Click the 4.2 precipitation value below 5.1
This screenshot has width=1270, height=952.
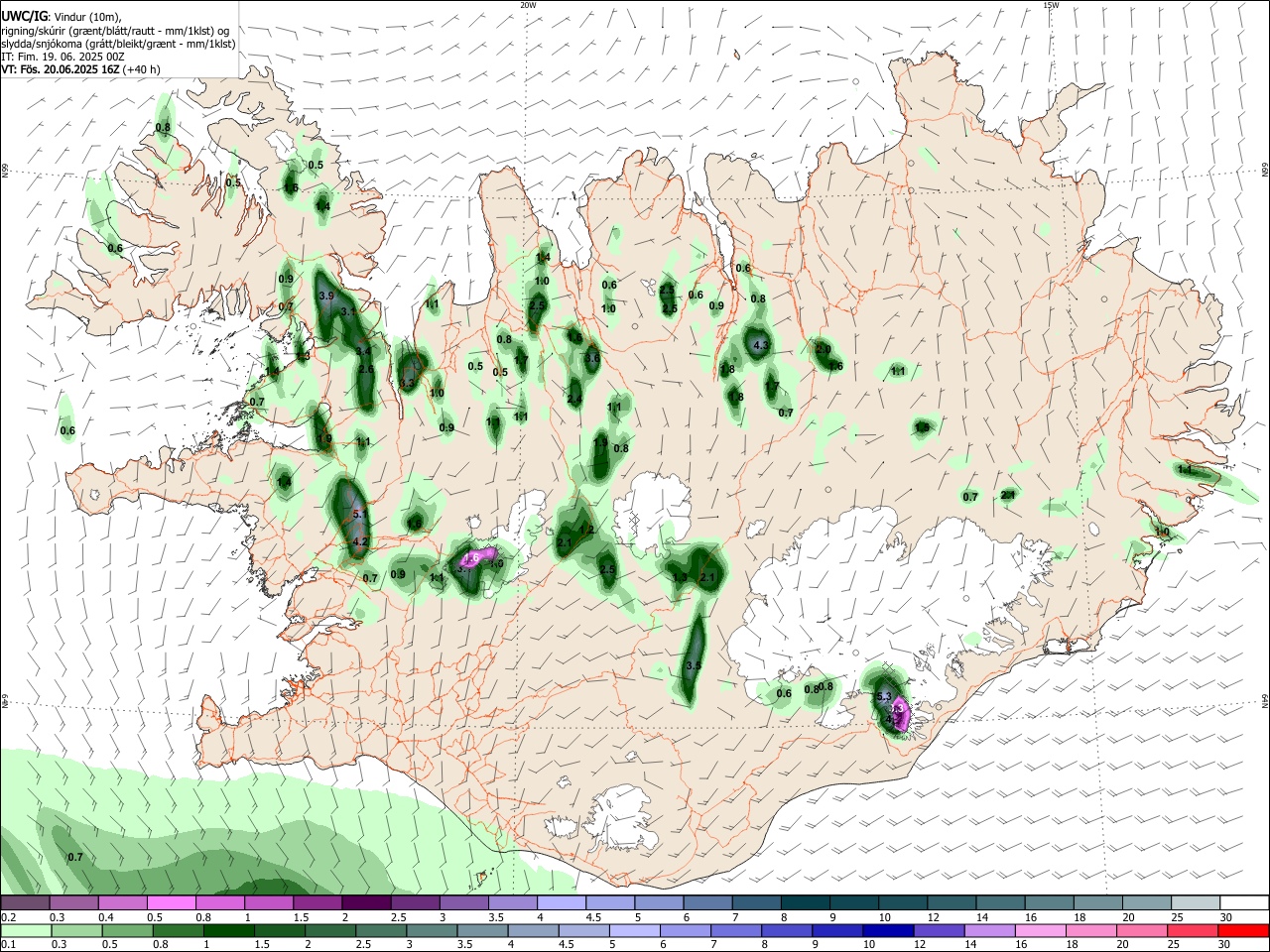point(361,541)
